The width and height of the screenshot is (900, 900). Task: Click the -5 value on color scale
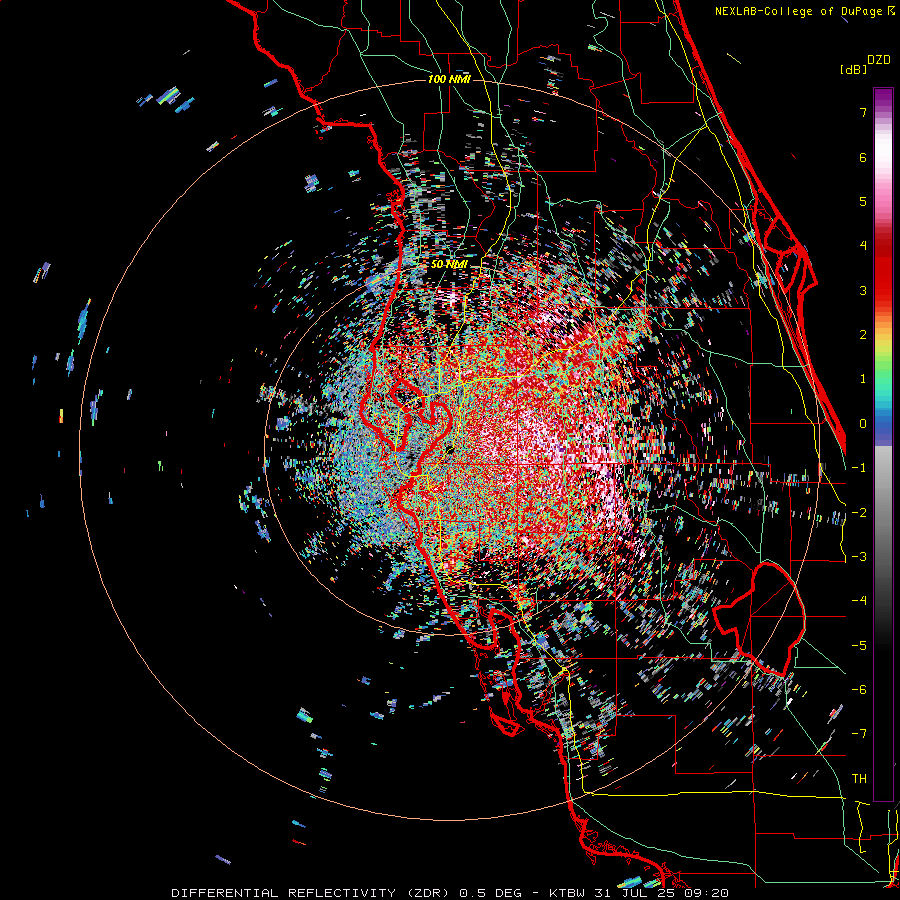[x=859, y=646]
